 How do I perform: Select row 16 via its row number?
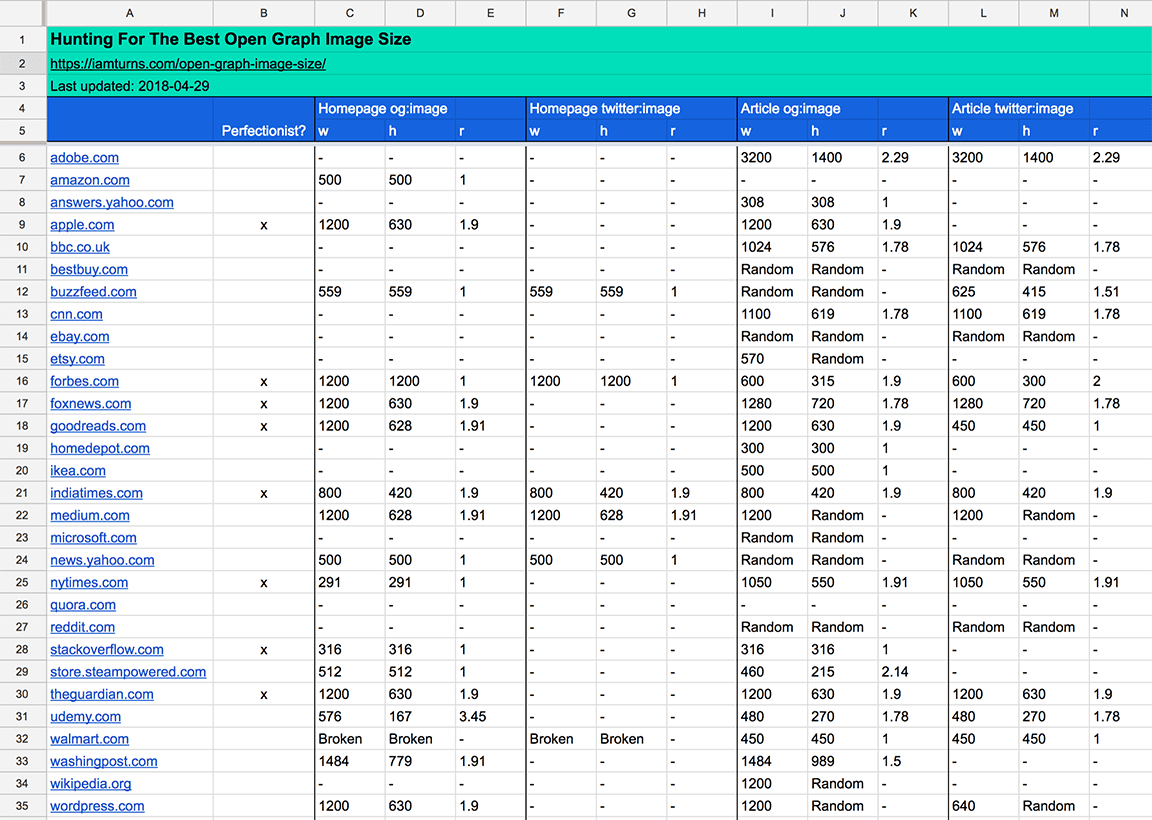pos(22,381)
